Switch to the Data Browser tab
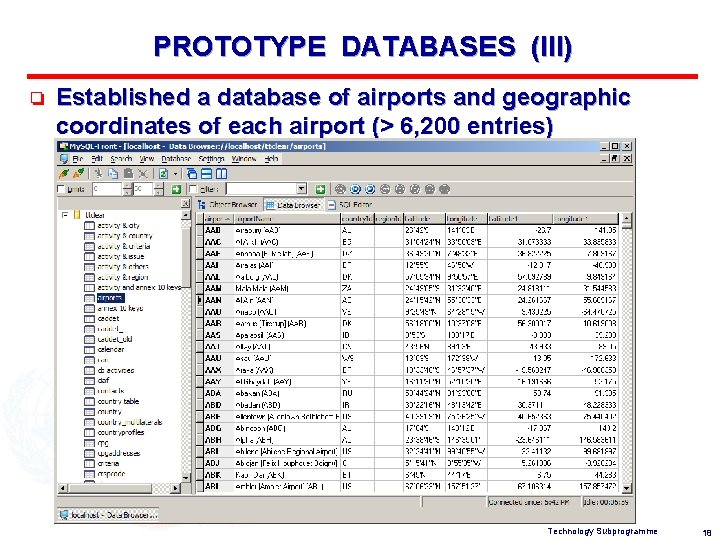 pyautogui.click(x=293, y=205)
